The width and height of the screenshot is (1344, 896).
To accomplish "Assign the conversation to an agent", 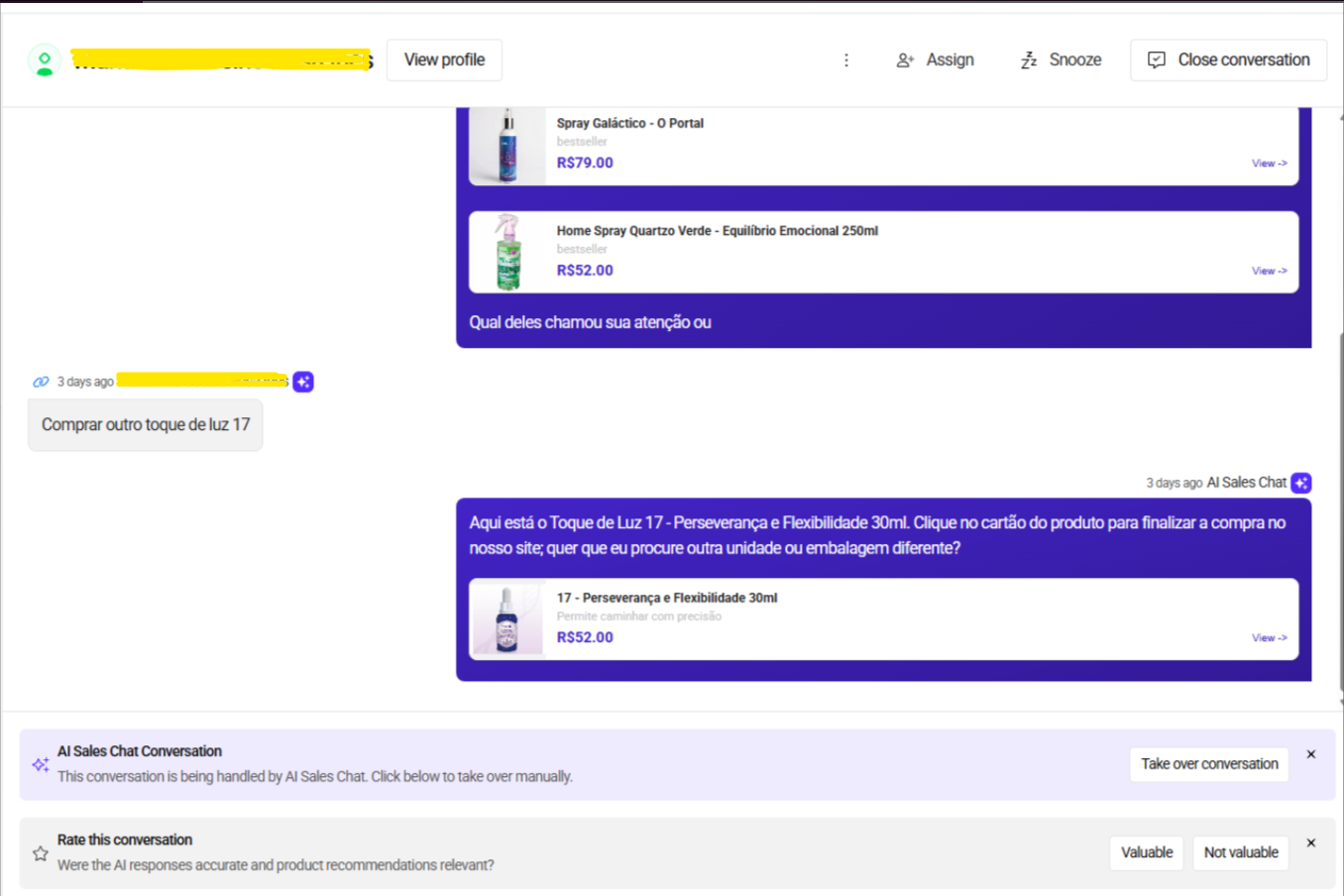I will [x=935, y=60].
